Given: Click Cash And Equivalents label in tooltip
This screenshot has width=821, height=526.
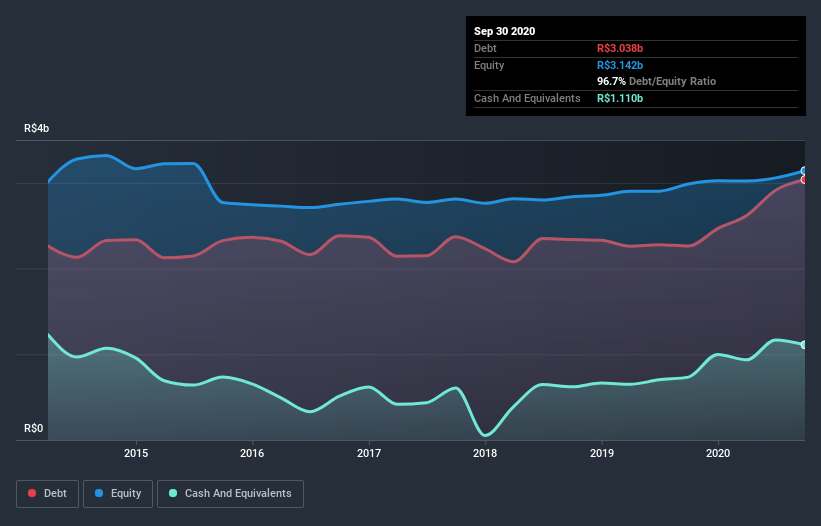Looking at the screenshot, I should point(527,98).
